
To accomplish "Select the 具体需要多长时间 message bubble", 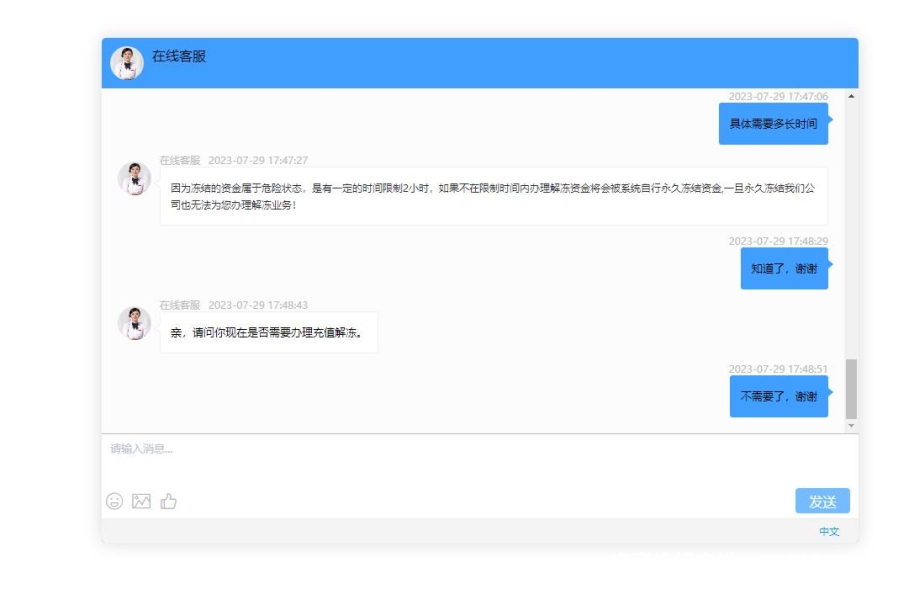I will click(773, 124).
